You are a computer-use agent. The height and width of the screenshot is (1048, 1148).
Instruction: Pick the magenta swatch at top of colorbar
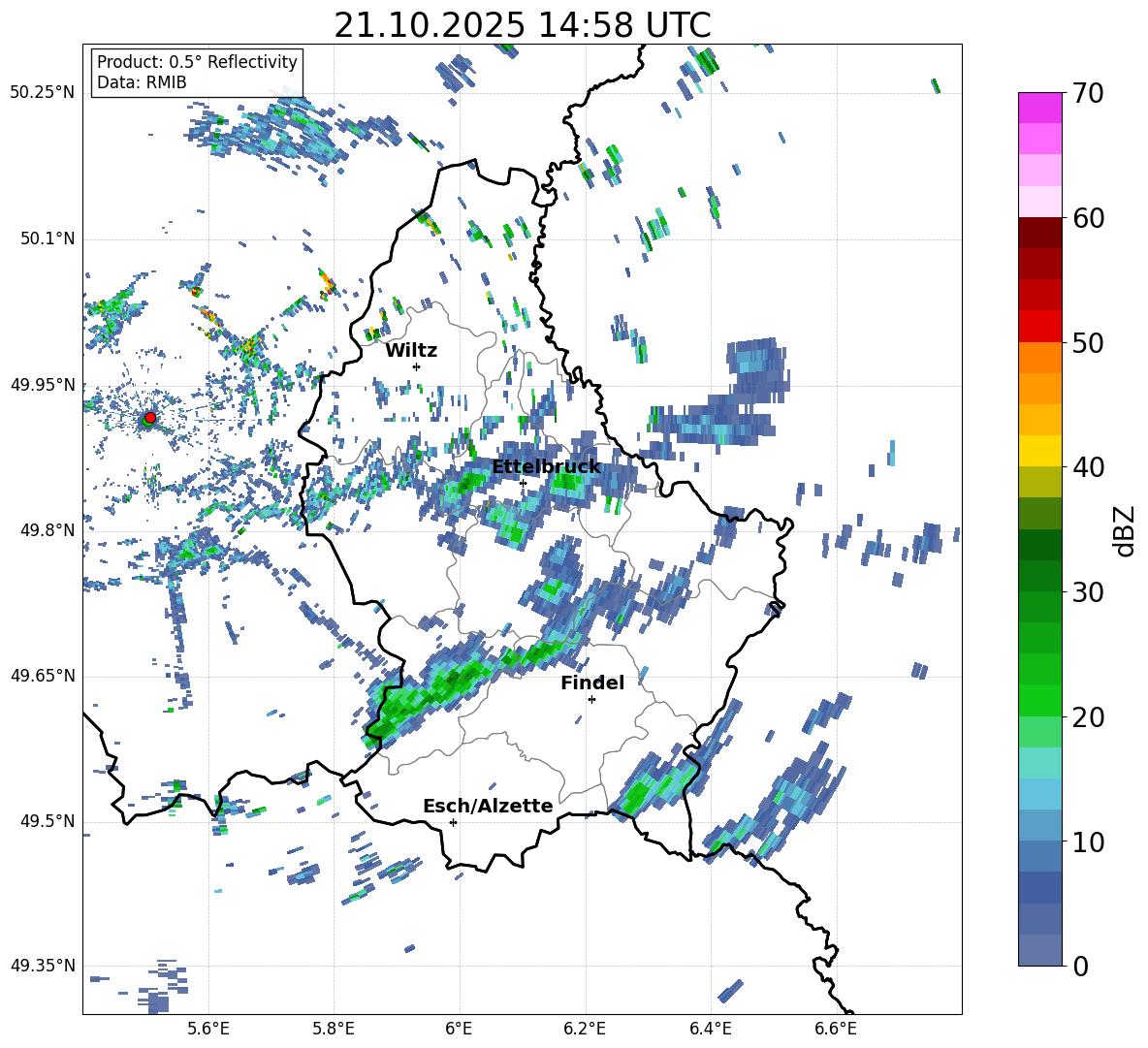point(1040,108)
